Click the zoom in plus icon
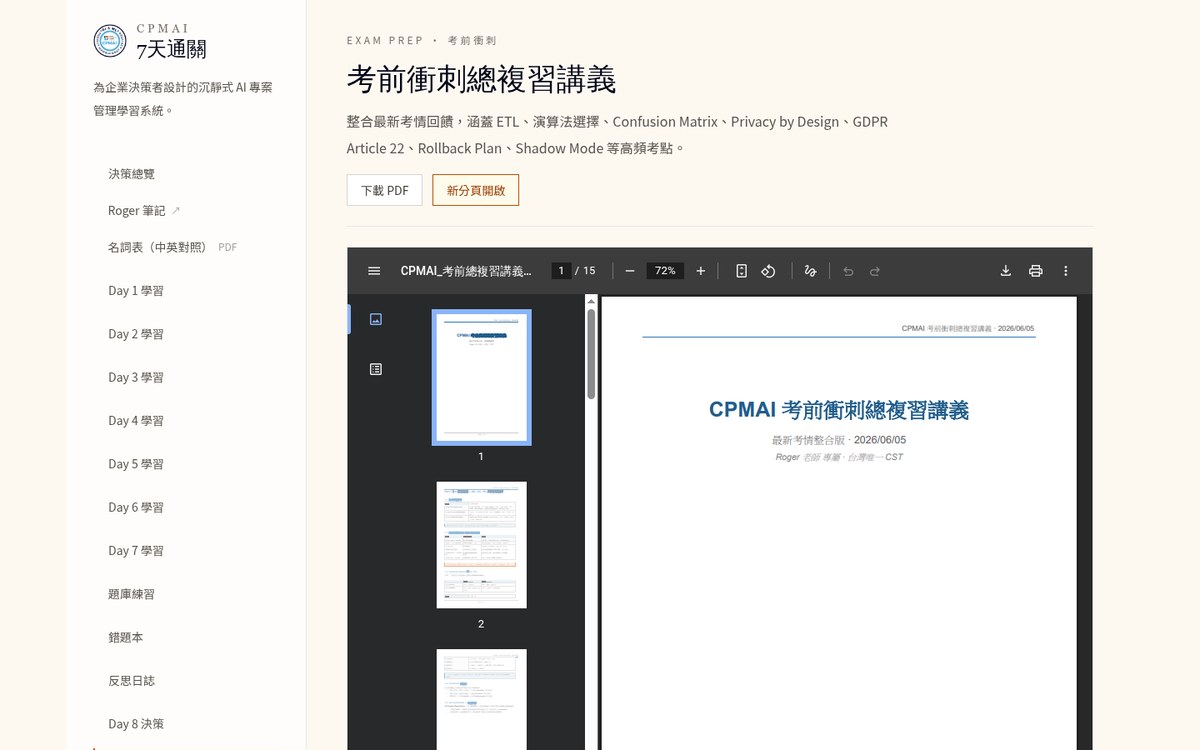Screen dimensions: 1200x750 [x=701, y=271]
